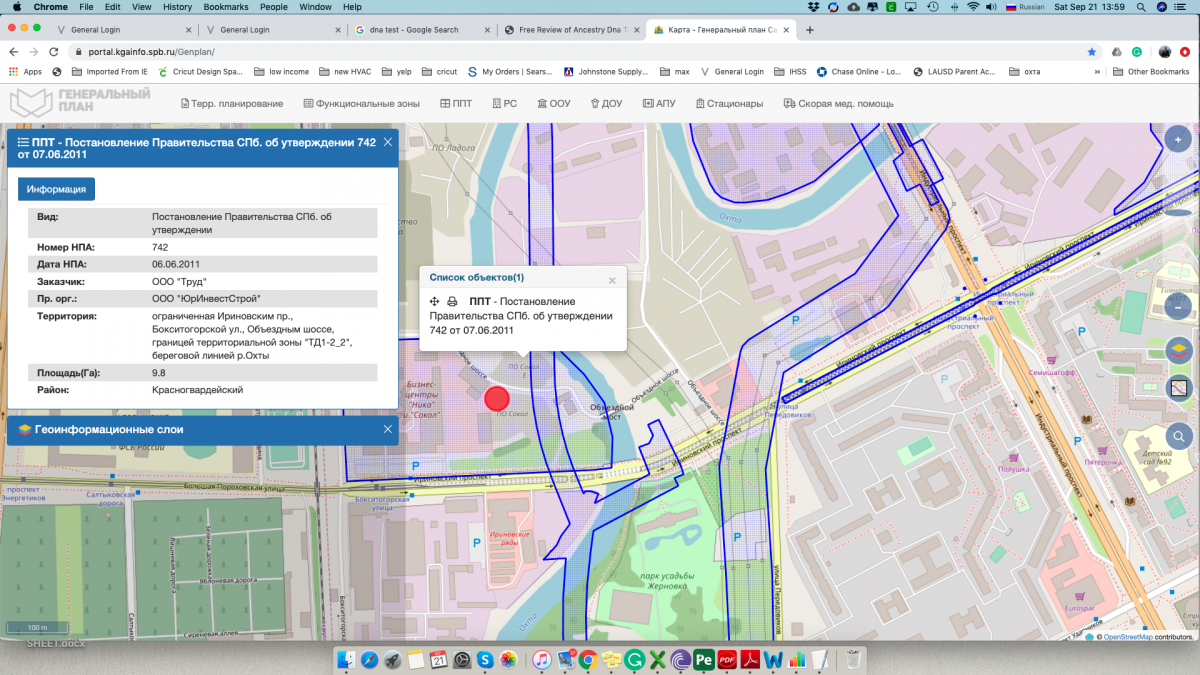The image size is (1200, 675).
Task: Open the Скорая мед. помощь menu item
Action: (x=838, y=103)
